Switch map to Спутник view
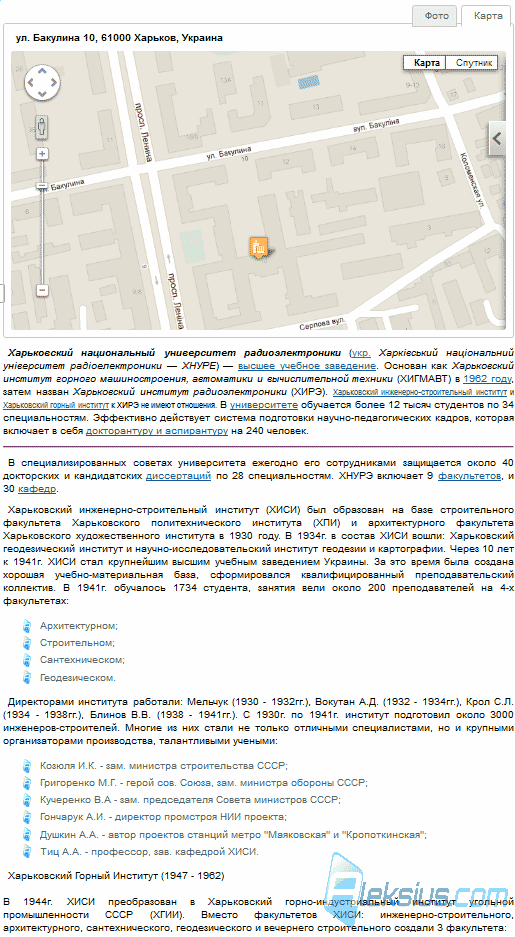Viewport: 515px width, 937px height. (x=473, y=62)
